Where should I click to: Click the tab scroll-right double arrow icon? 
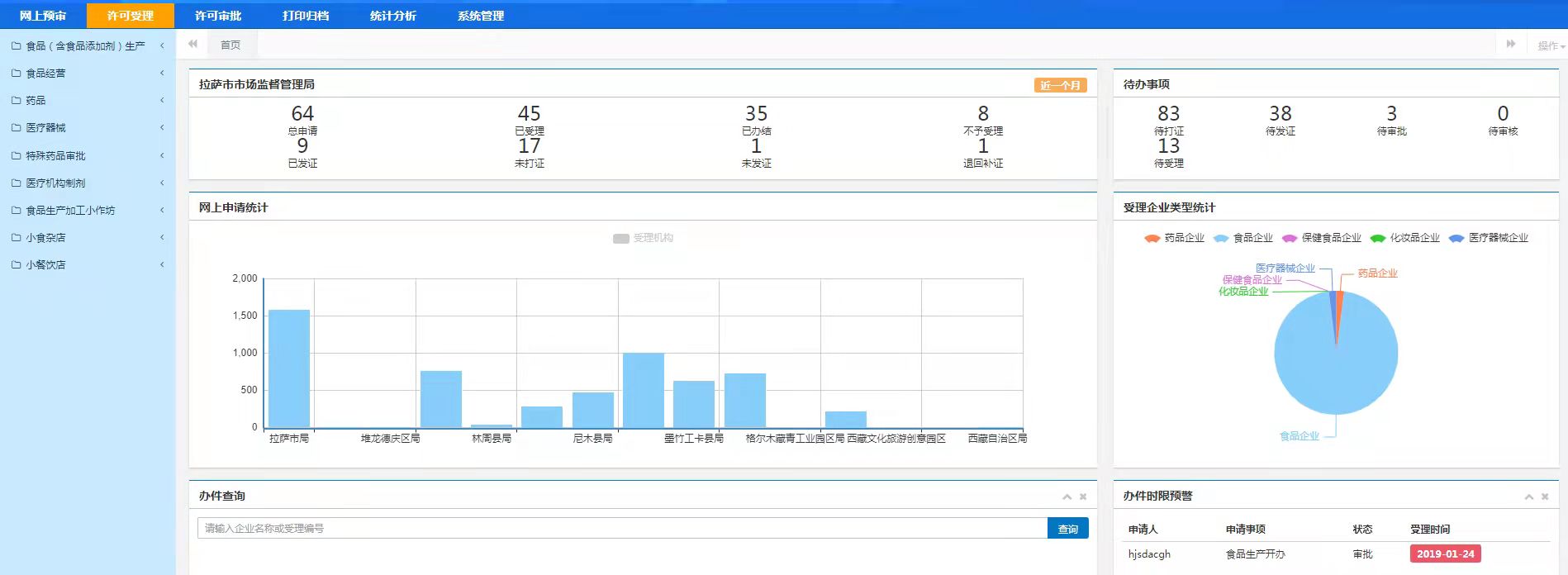tap(1510, 45)
